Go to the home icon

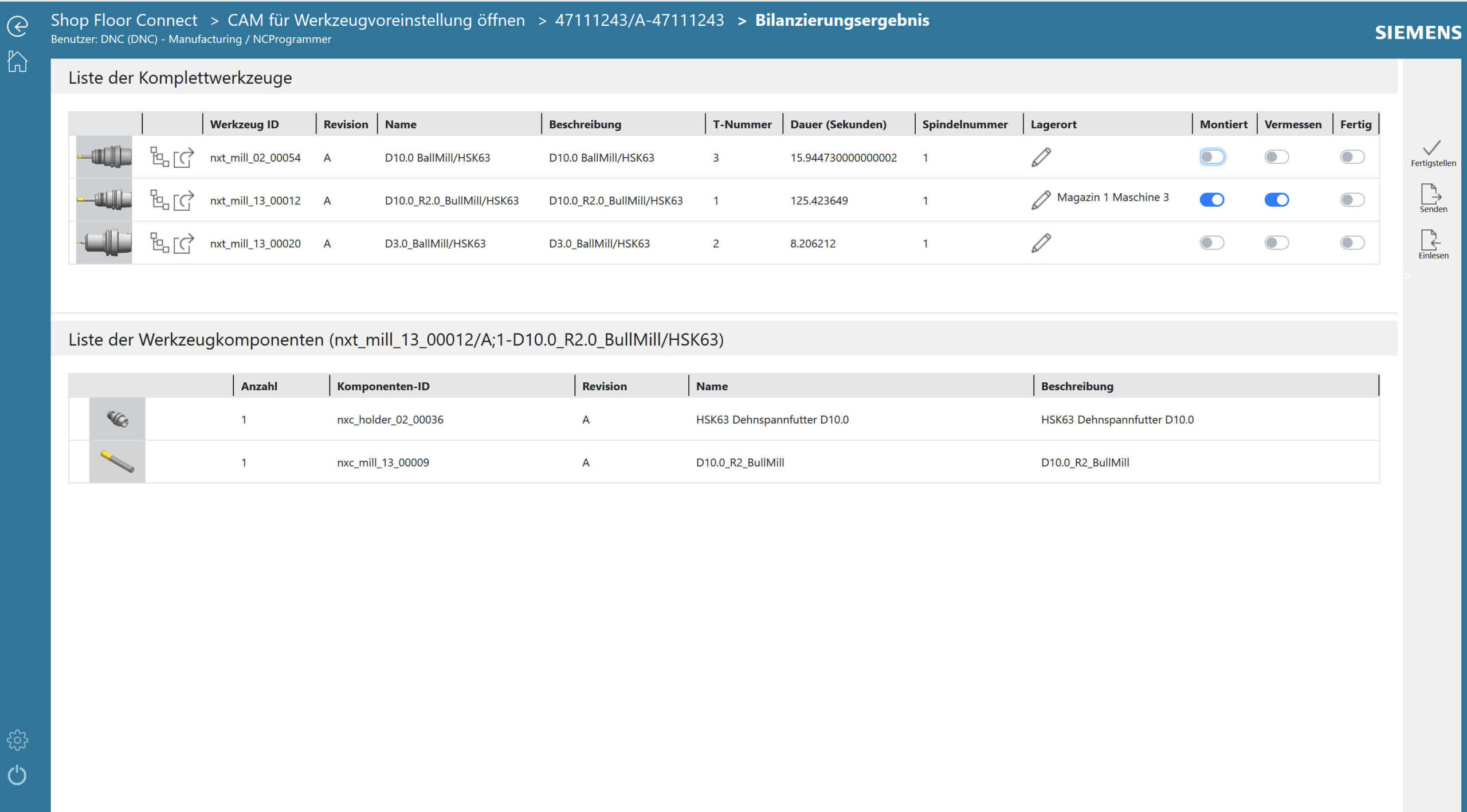pos(17,61)
